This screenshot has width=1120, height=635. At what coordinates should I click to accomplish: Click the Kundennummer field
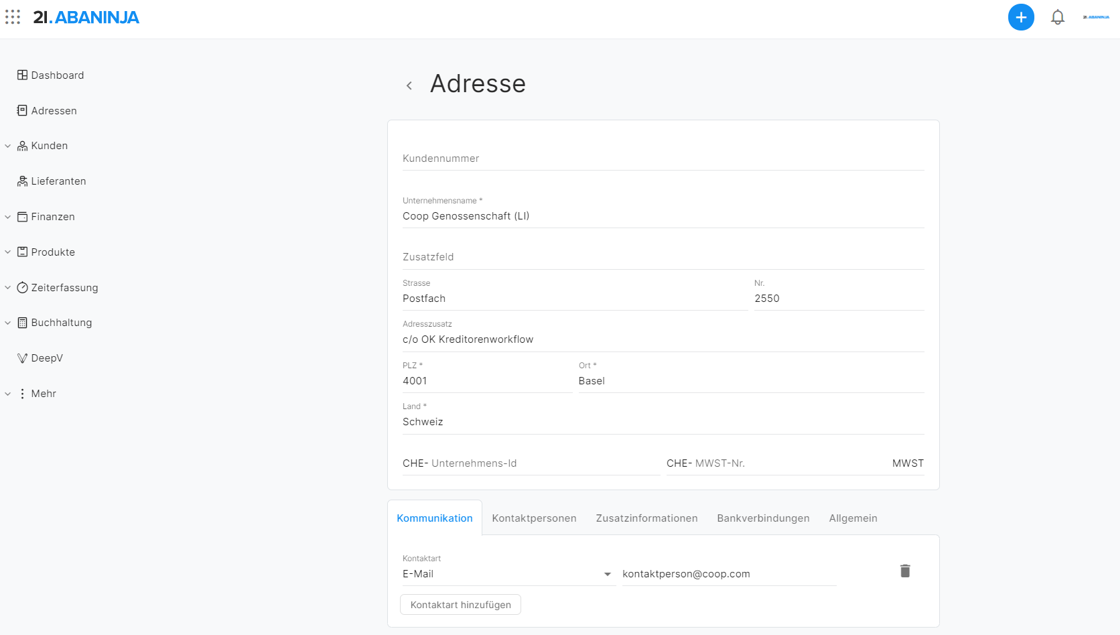point(663,159)
